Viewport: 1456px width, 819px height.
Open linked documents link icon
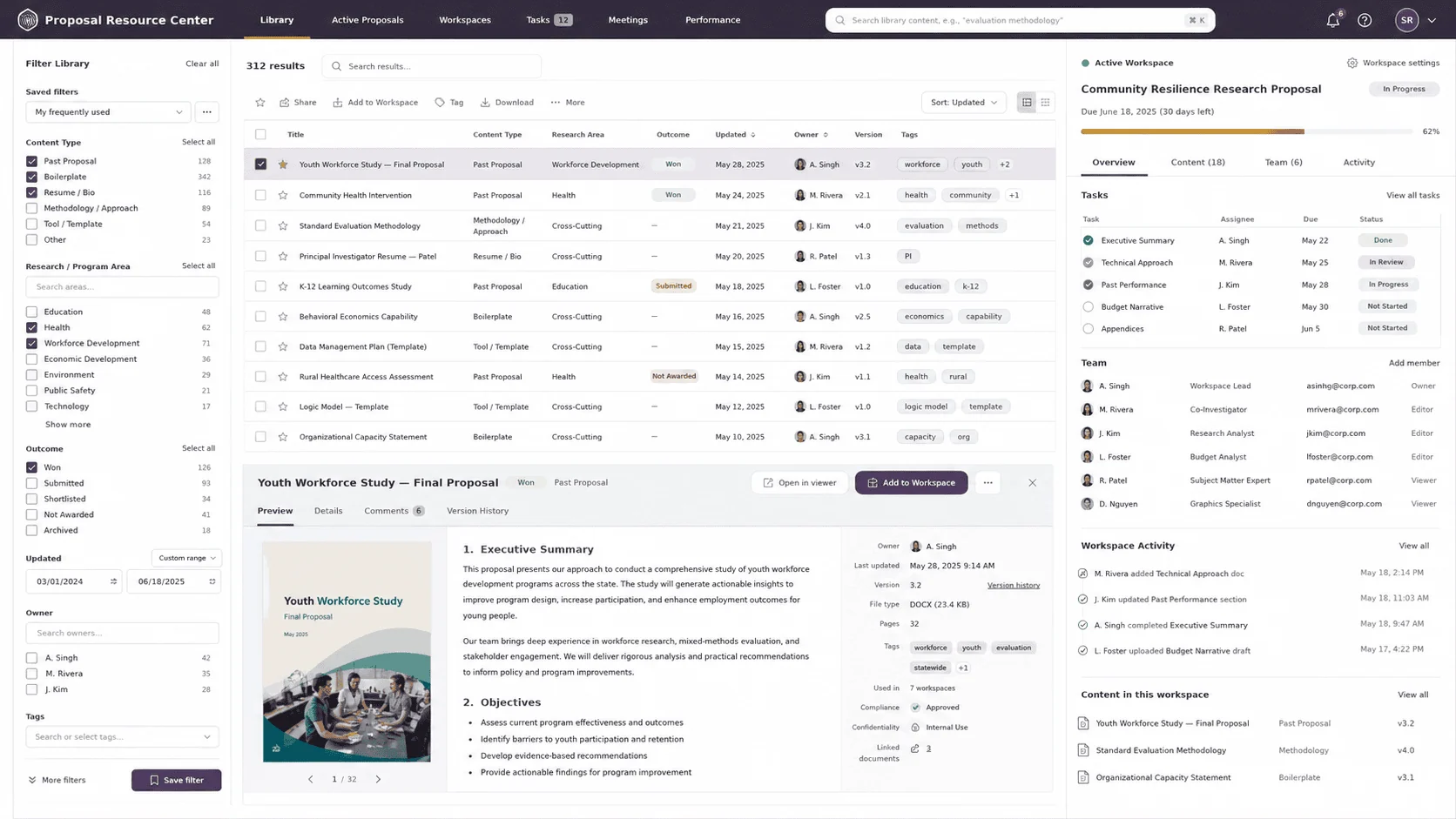click(915, 749)
